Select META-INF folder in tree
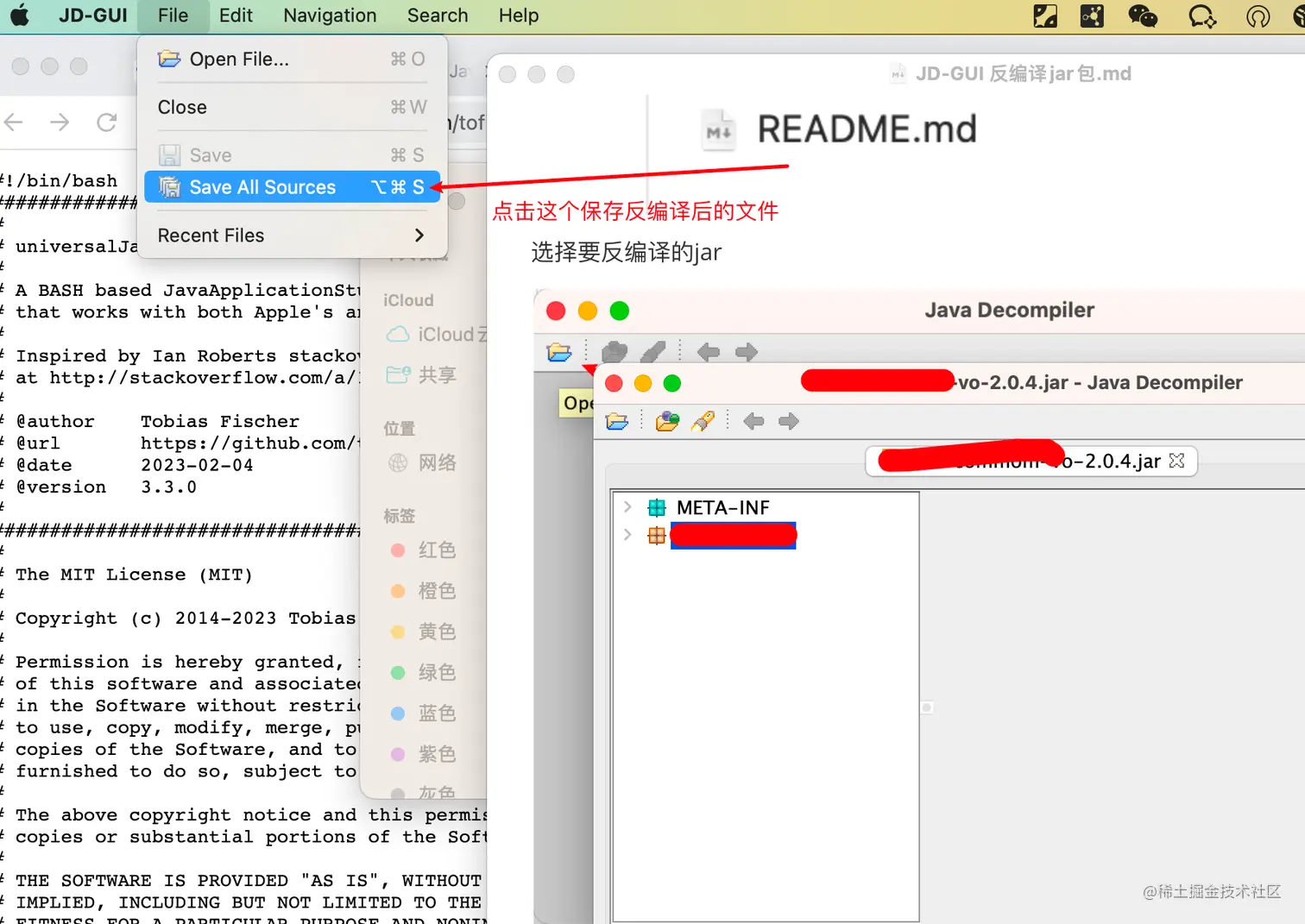Screen dimensions: 1305x924 pos(723,507)
